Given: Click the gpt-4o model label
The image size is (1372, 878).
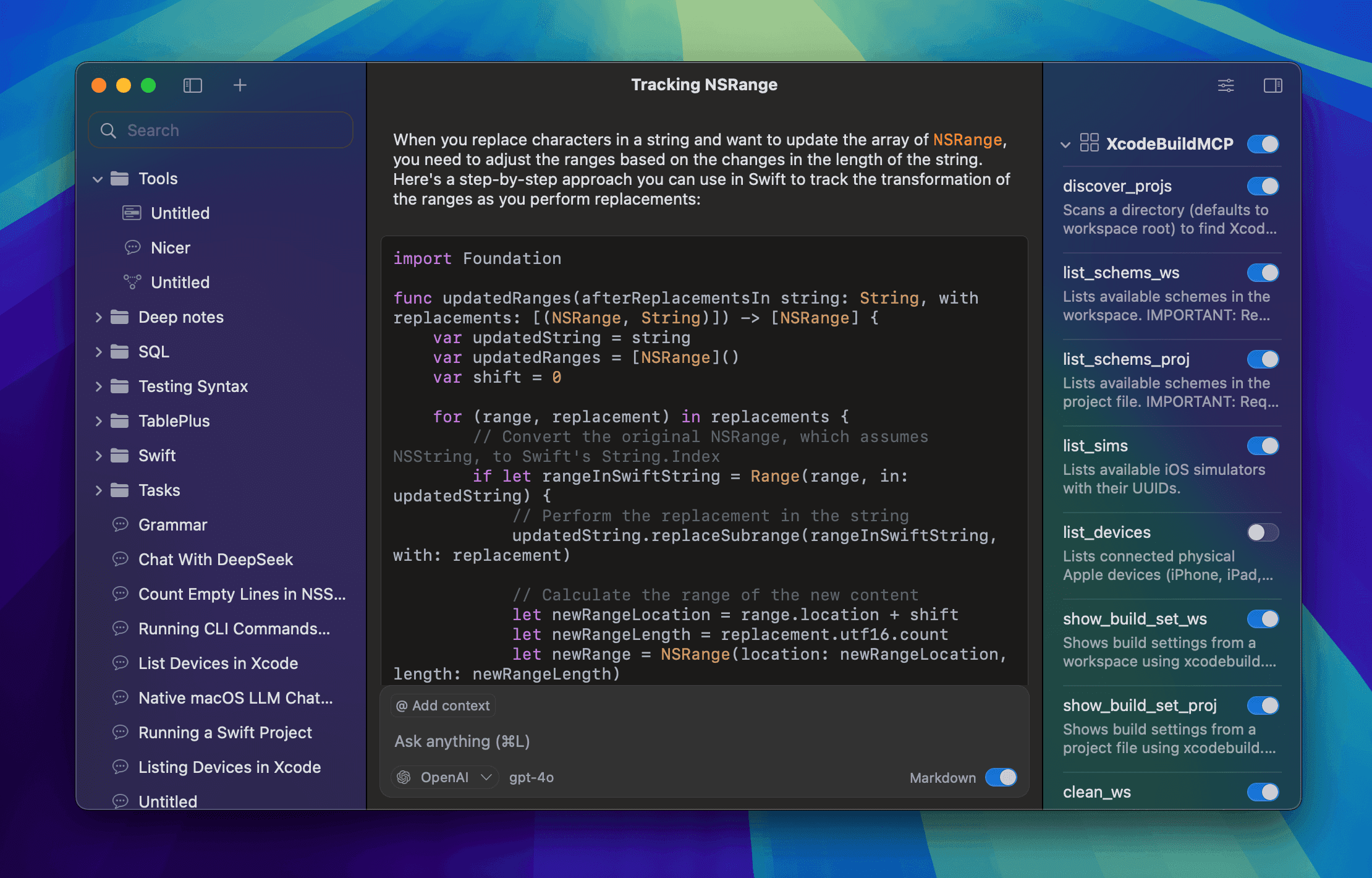Looking at the screenshot, I should pos(531,777).
